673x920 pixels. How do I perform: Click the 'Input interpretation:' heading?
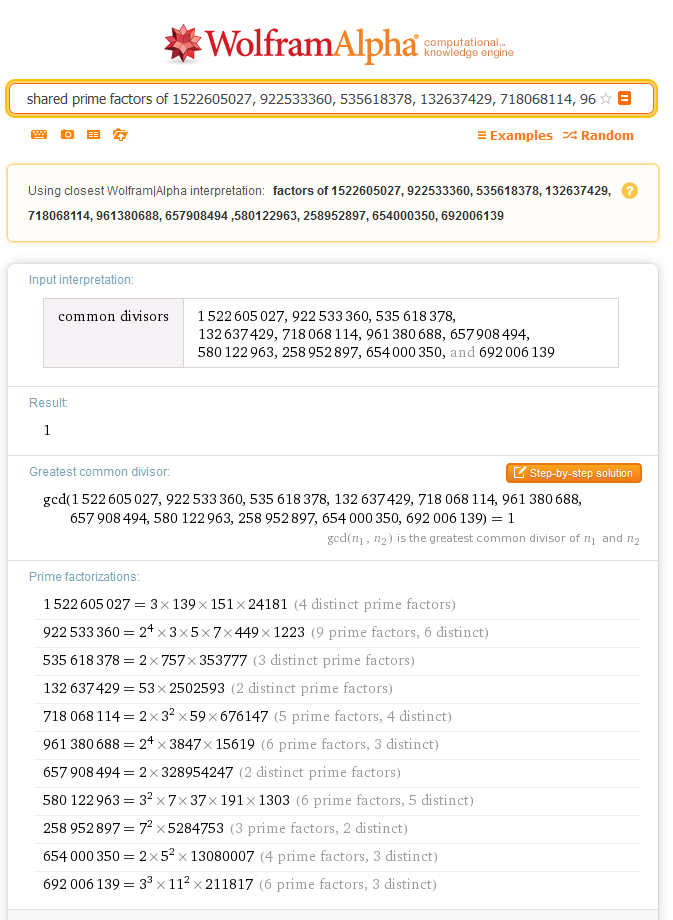pyautogui.click(x=81, y=280)
